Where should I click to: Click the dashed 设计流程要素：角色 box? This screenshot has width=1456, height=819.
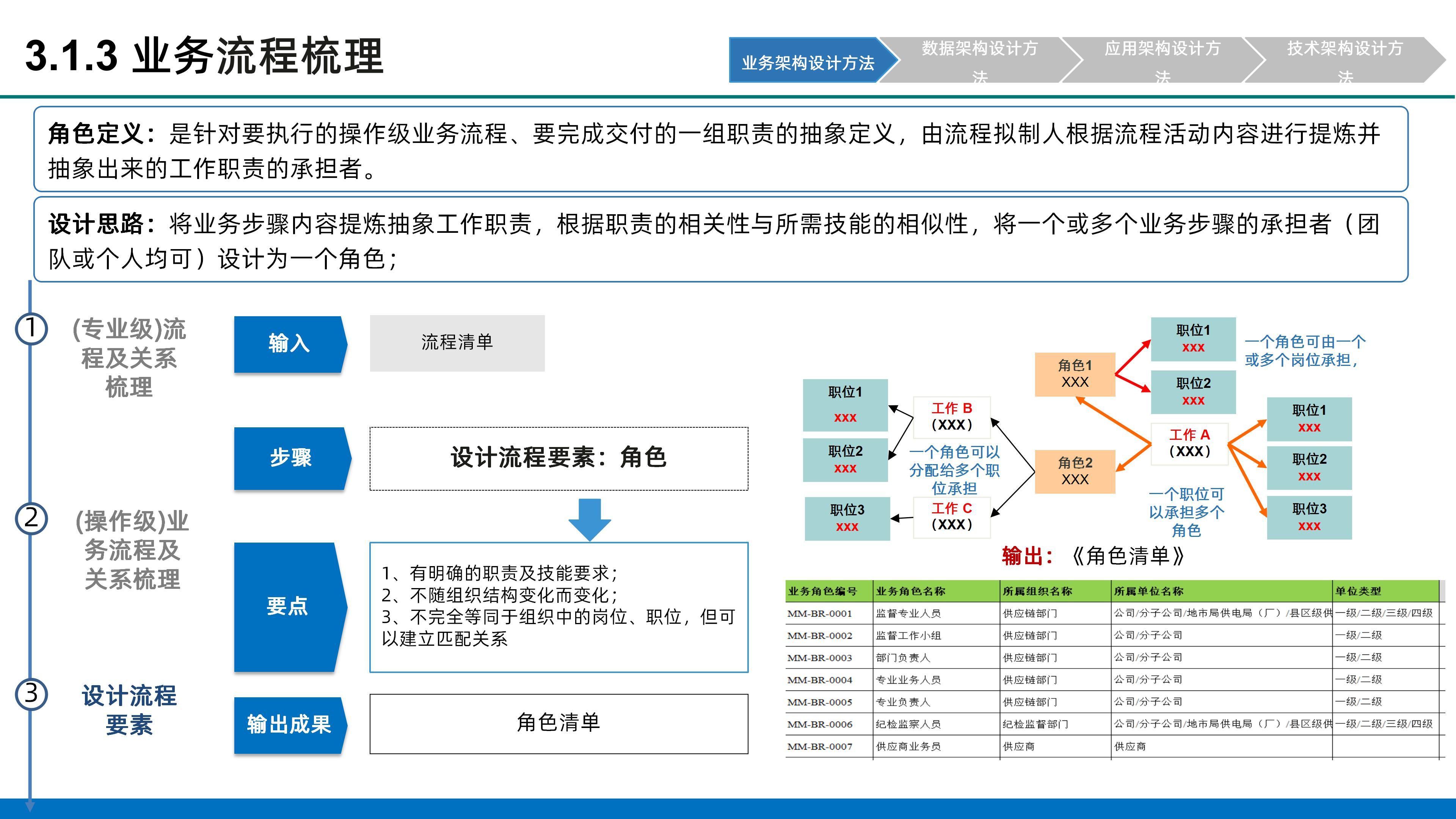559,458
